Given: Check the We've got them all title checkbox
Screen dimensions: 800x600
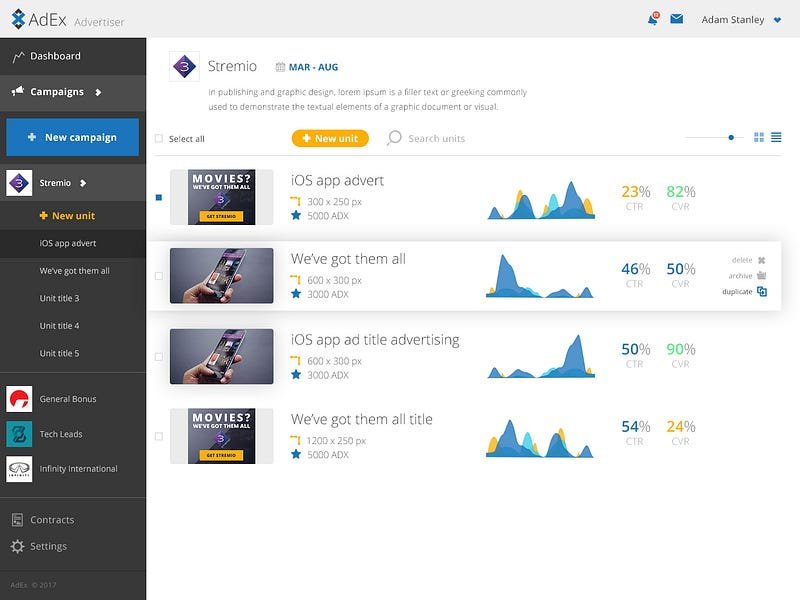Looking at the screenshot, I should pos(159,436).
